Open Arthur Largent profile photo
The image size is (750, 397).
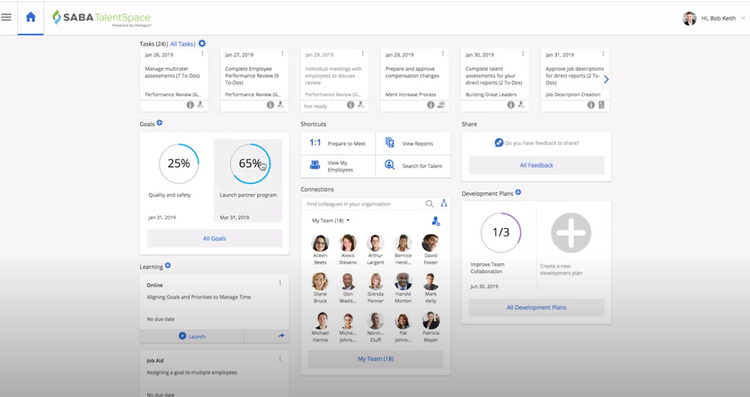point(375,243)
